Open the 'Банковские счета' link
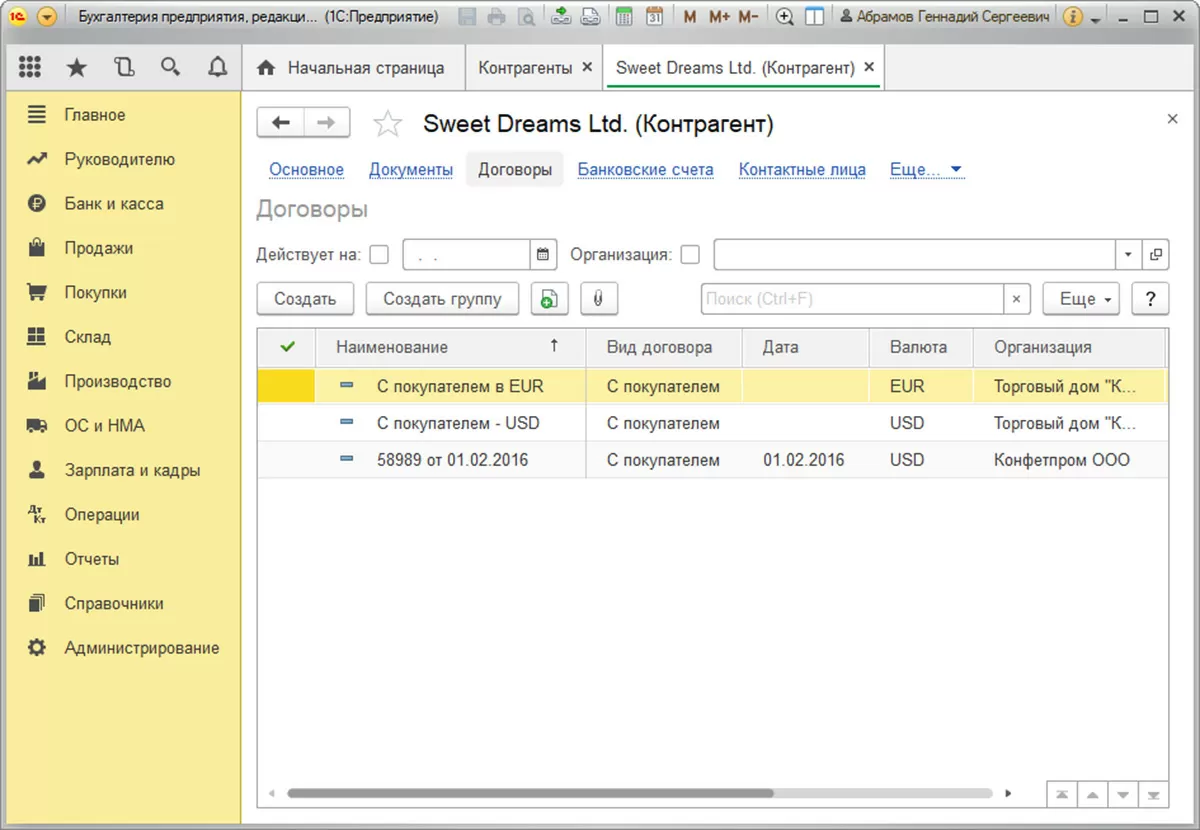The width and height of the screenshot is (1200, 830). 645,169
